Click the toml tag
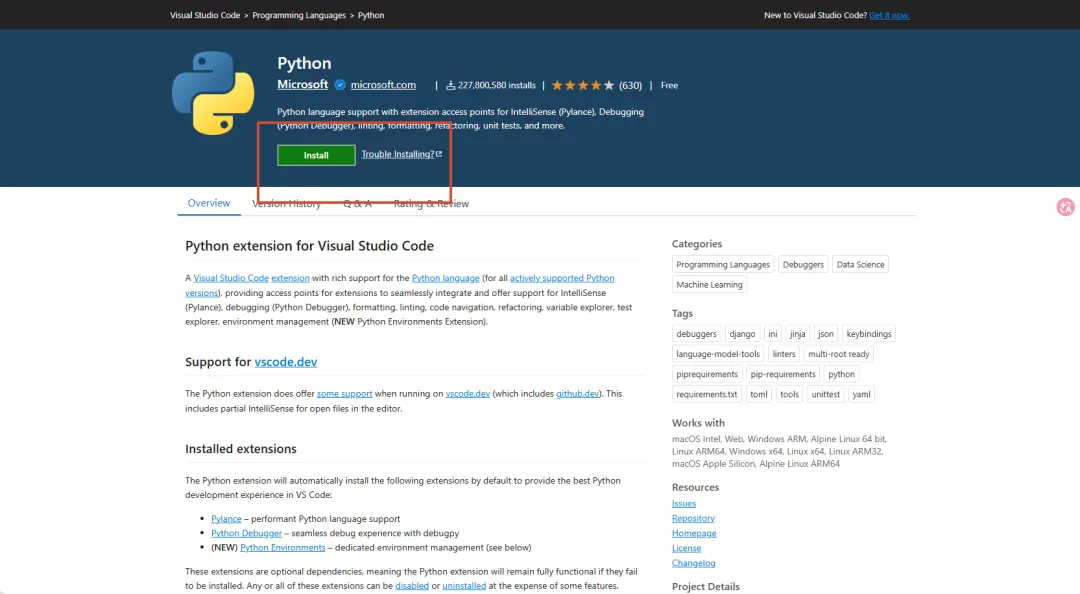Viewport: 1080px width, 594px height. click(759, 394)
